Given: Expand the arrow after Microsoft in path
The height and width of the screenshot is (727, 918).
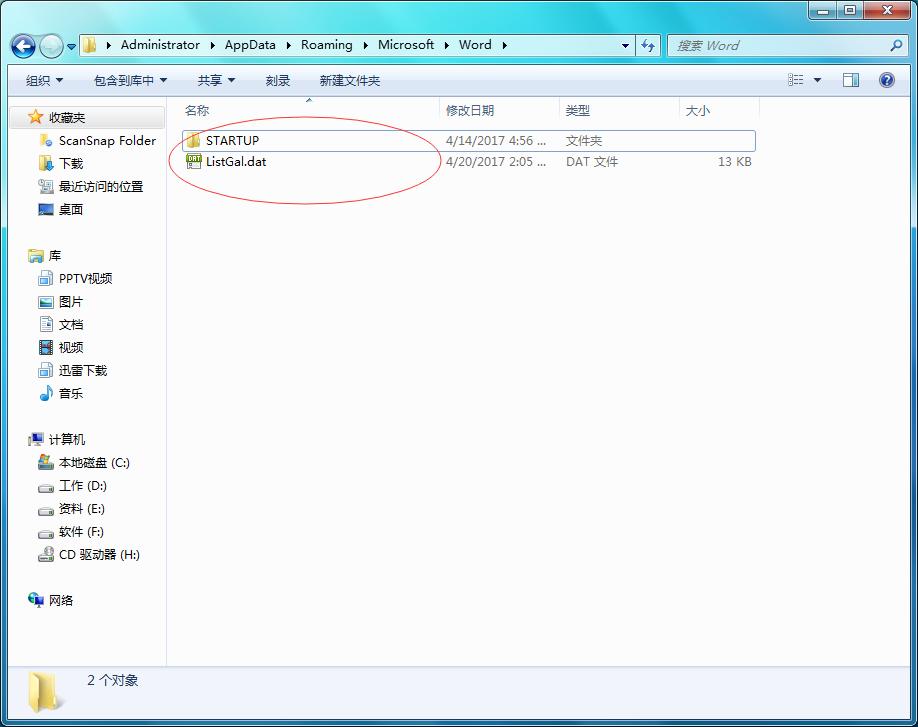Looking at the screenshot, I should pyautogui.click(x=447, y=46).
